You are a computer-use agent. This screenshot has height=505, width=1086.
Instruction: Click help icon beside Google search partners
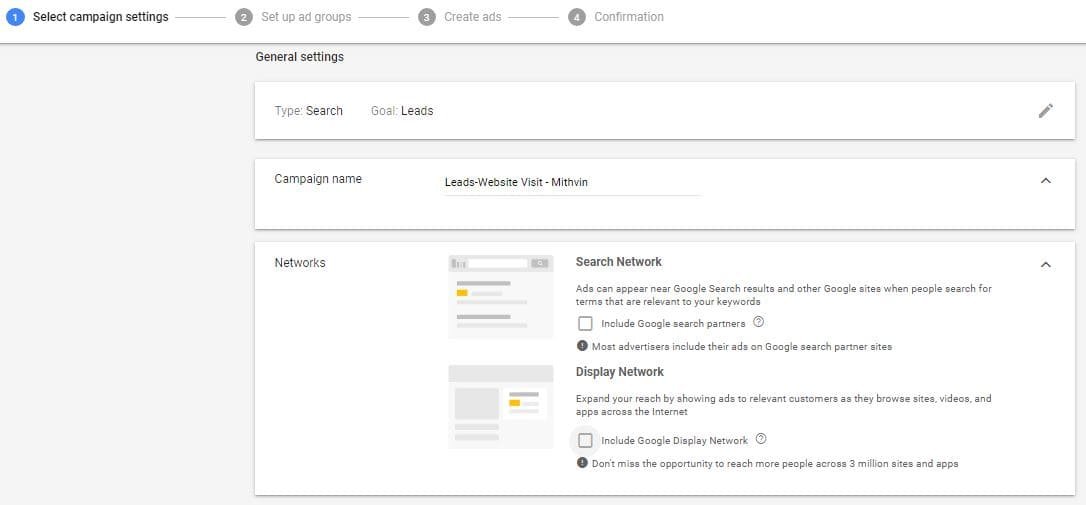coord(758,322)
